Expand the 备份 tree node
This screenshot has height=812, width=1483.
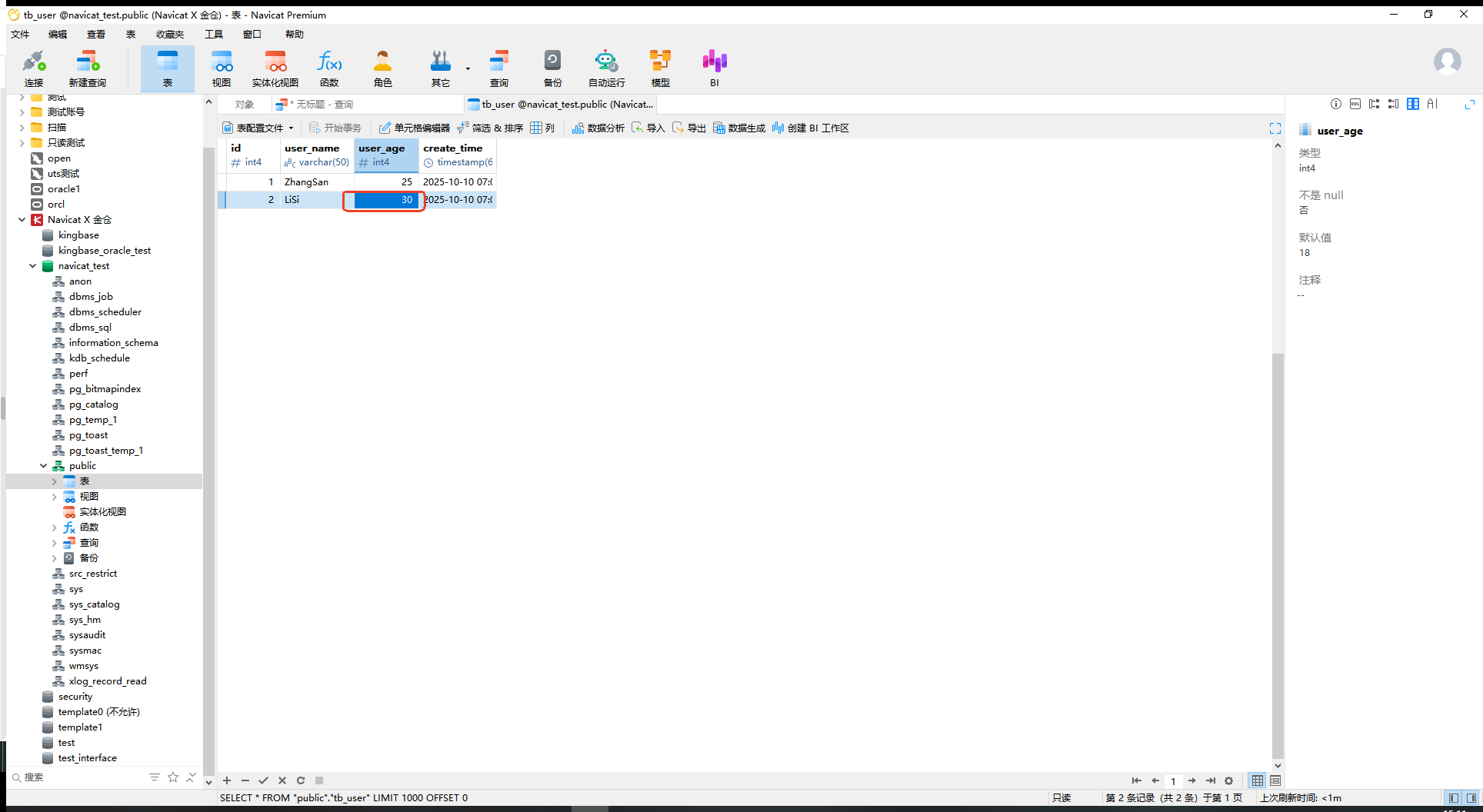tap(54, 558)
